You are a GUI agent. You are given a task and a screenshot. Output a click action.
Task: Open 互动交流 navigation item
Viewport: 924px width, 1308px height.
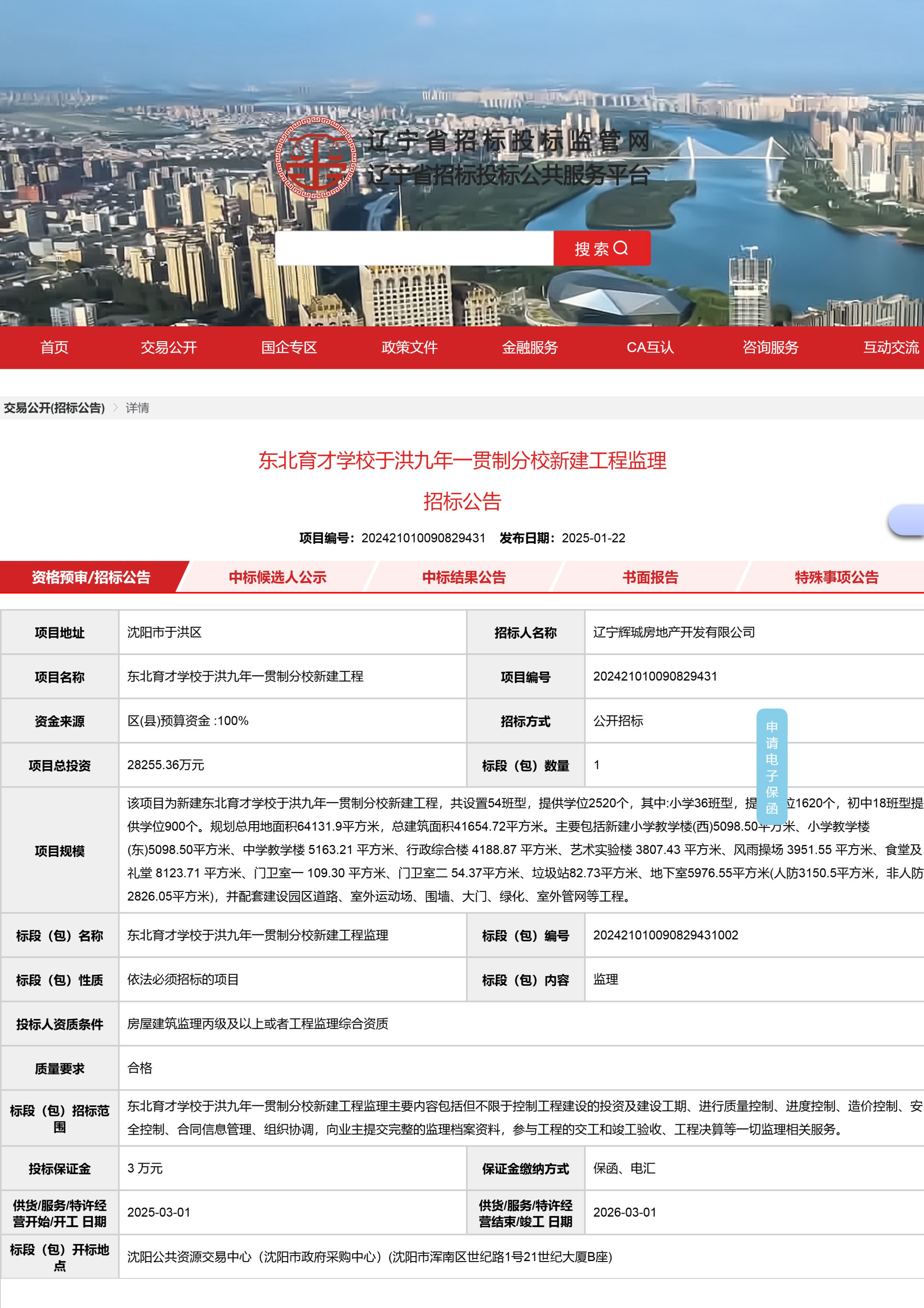(x=891, y=348)
